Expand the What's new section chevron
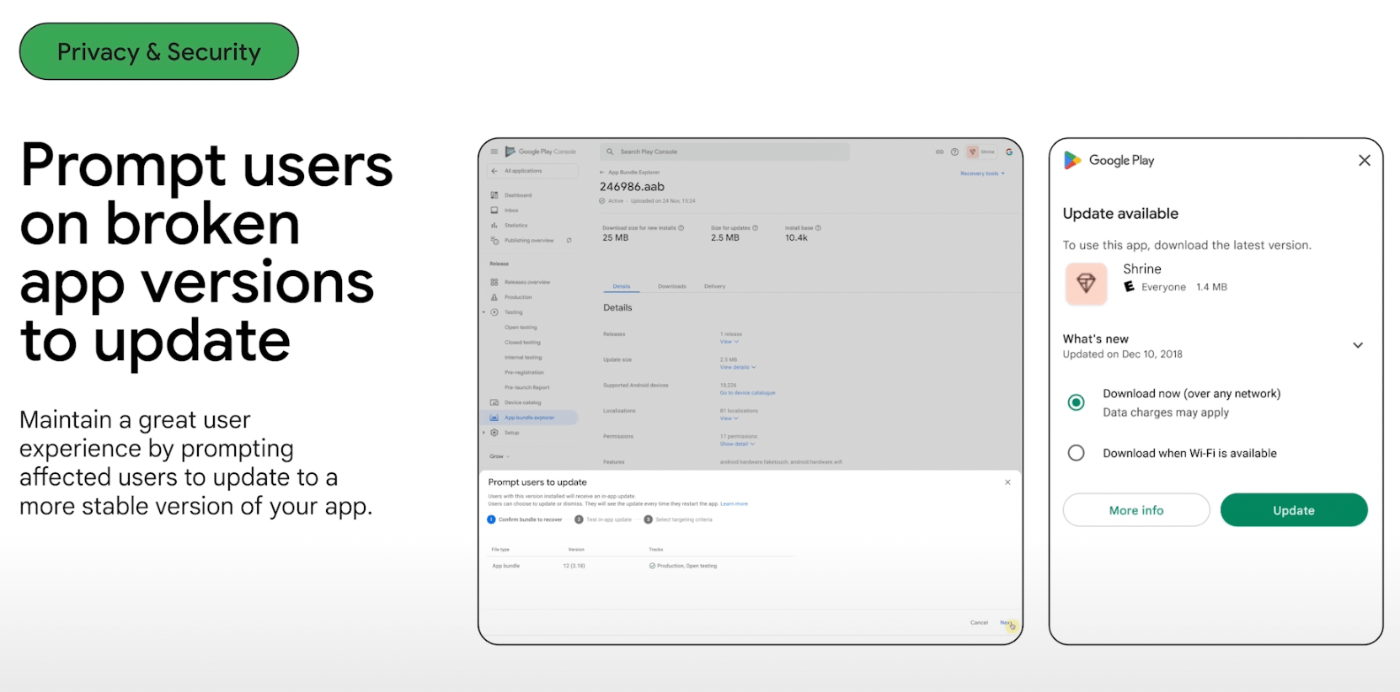 coord(1358,345)
